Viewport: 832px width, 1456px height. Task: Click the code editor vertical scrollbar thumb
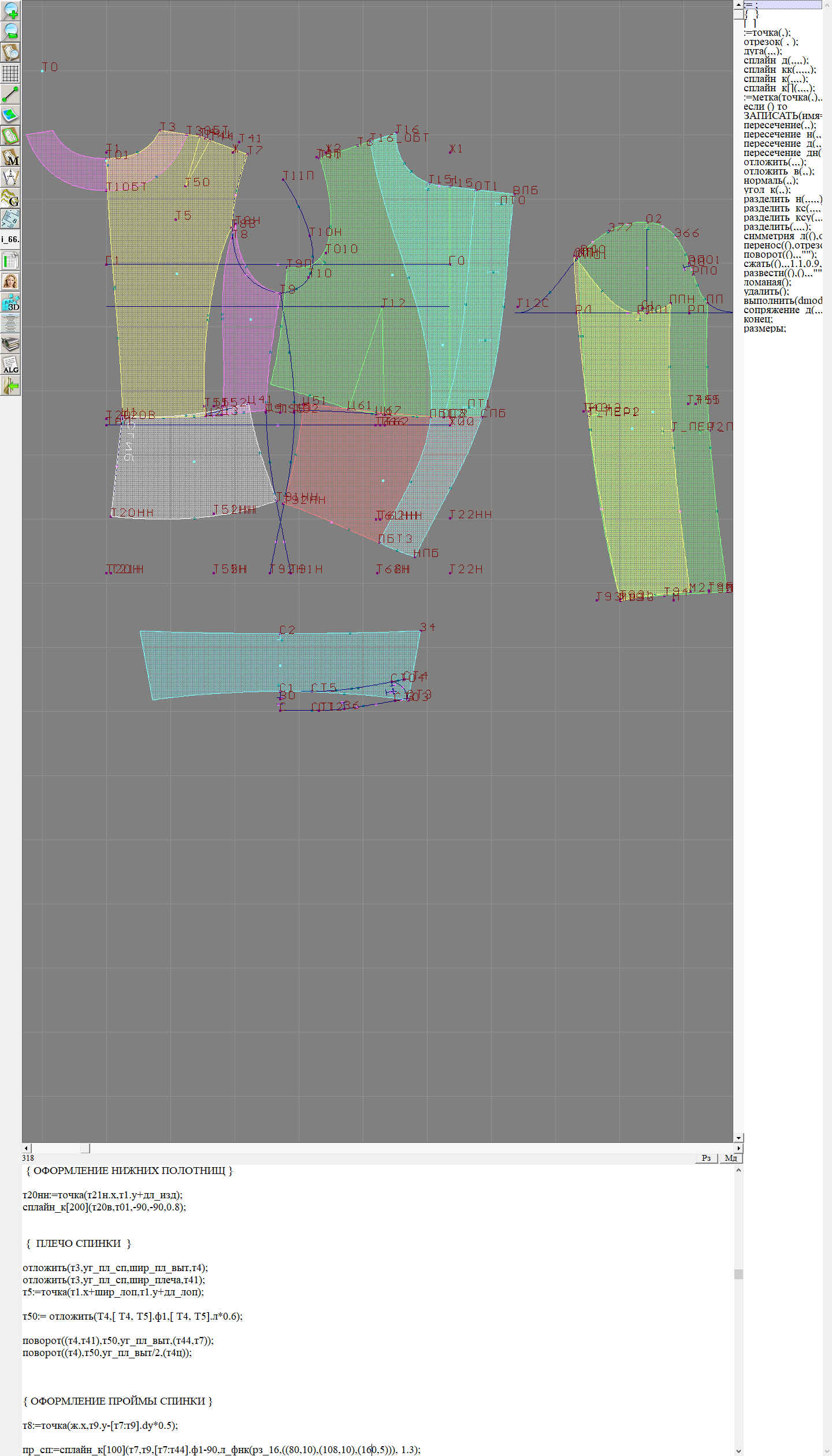coord(738,1274)
